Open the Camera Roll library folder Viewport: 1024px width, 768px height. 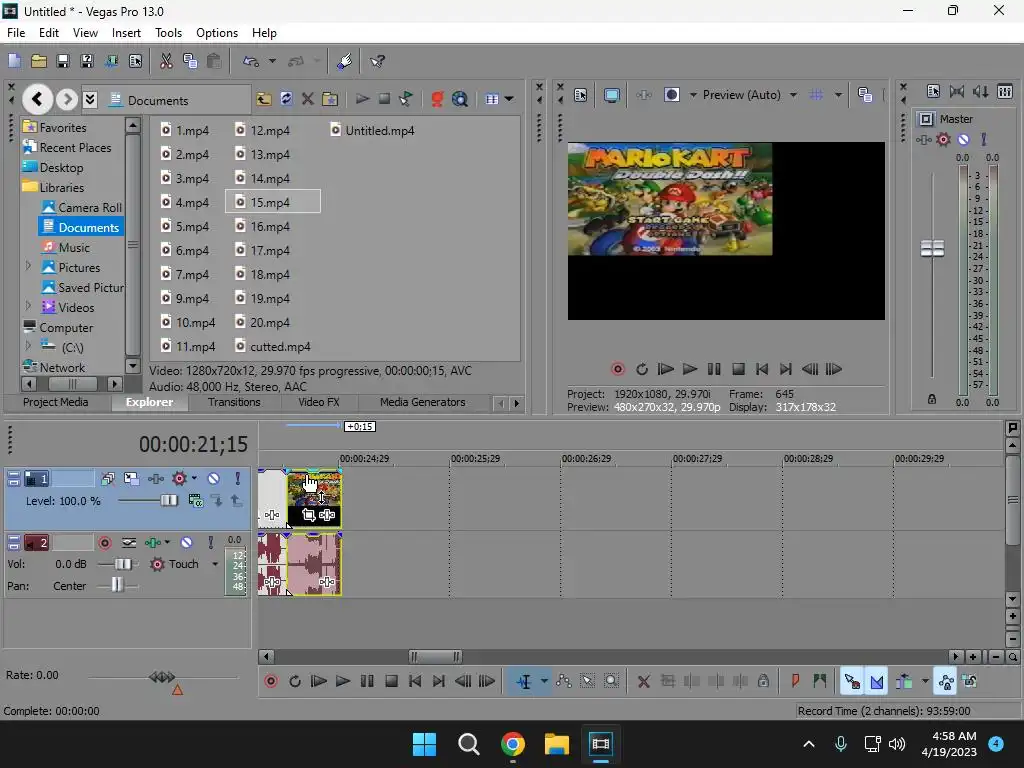tap(82, 207)
